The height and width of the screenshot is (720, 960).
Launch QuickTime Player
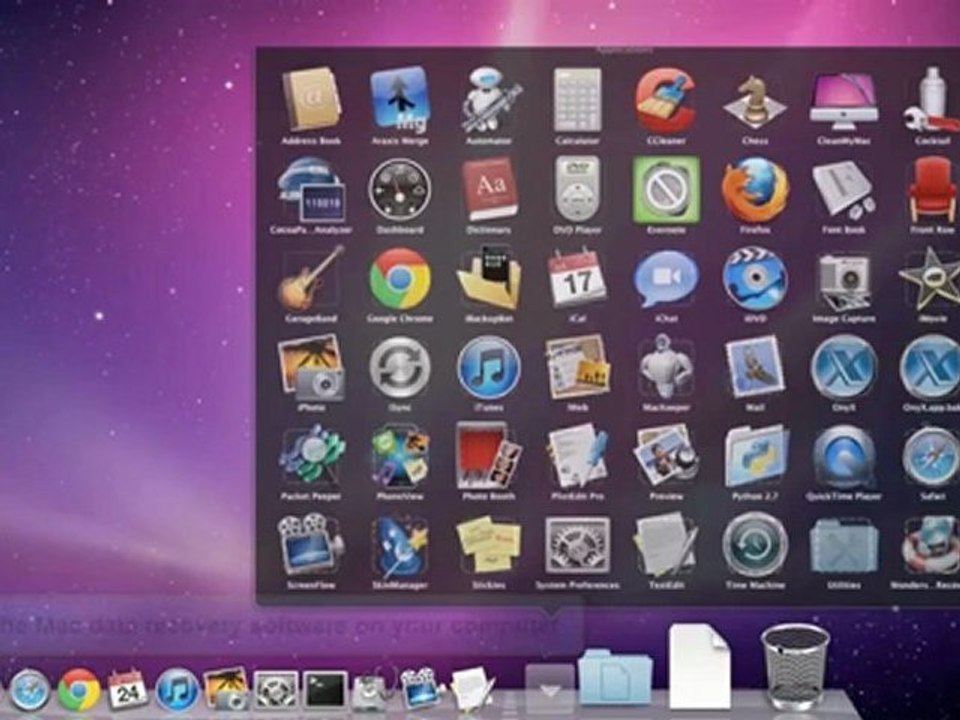pos(844,456)
